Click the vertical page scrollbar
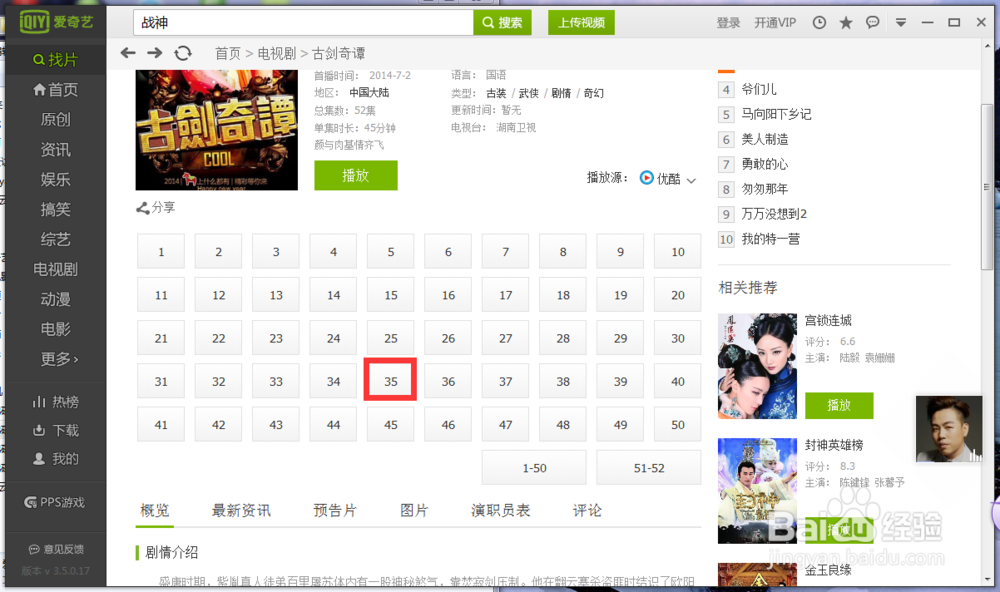The height and width of the screenshot is (592, 1000). pyautogui.click(x=987, y=186)
